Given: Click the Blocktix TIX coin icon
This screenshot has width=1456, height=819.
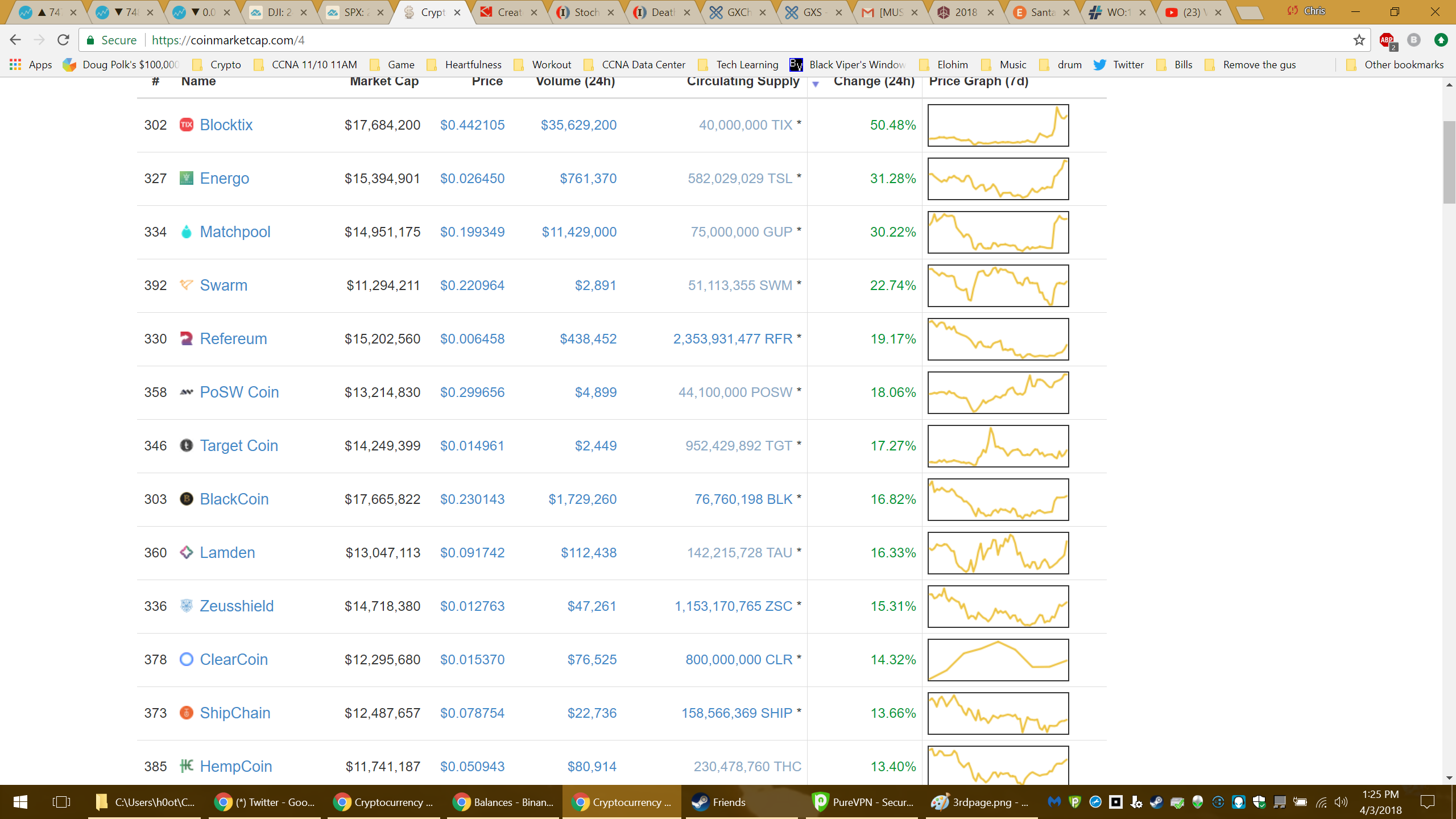Looking at the screenshot, I should point(186,125).
